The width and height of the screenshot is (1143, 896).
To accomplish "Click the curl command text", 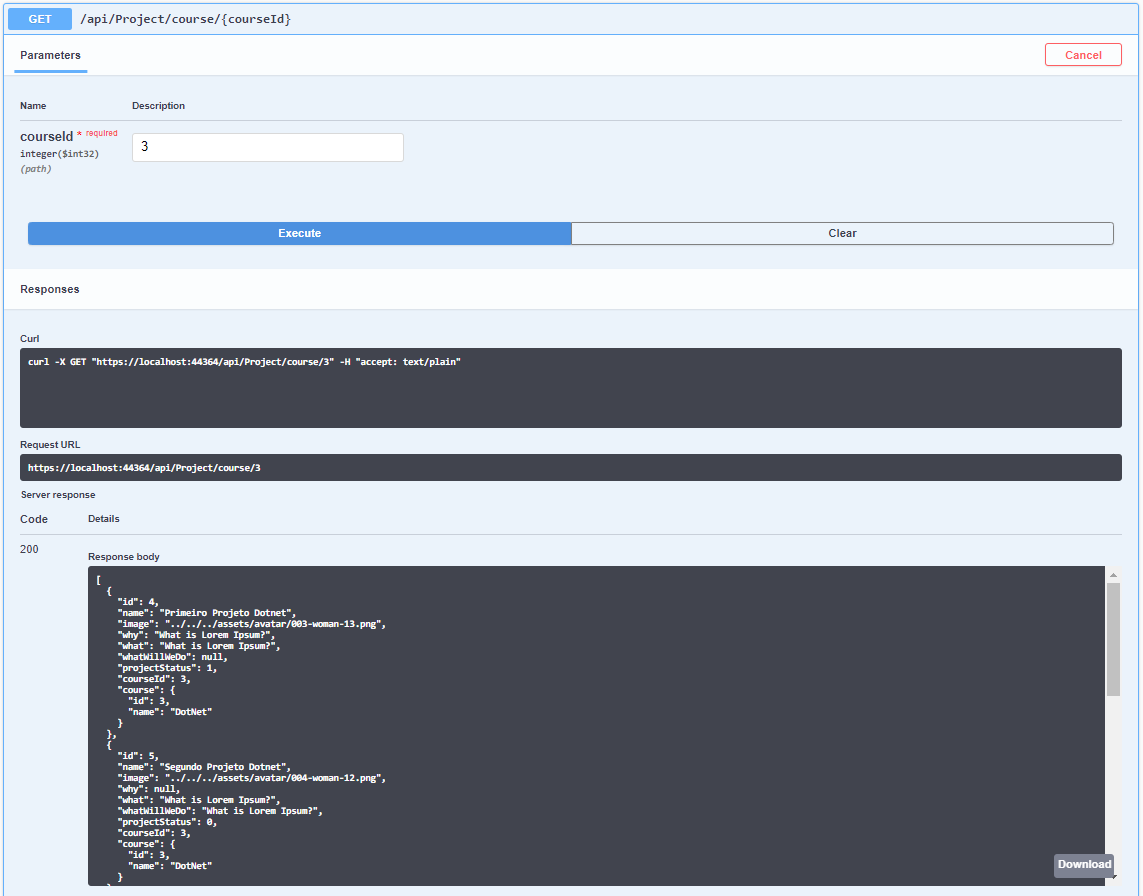I will coord(244,362).
